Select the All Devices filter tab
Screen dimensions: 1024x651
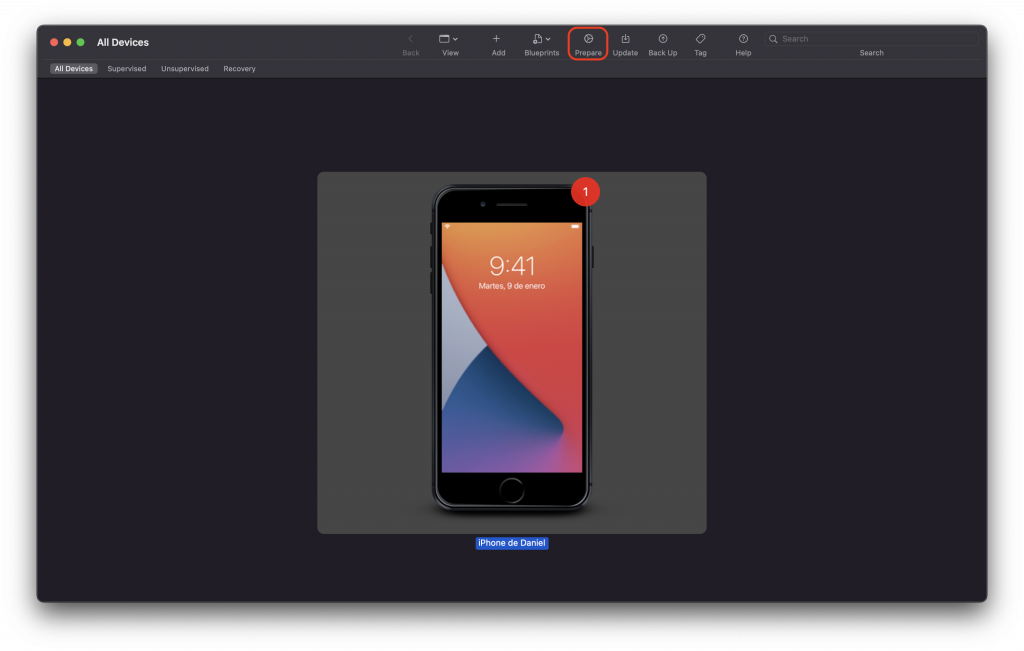[x=74, y=69]
